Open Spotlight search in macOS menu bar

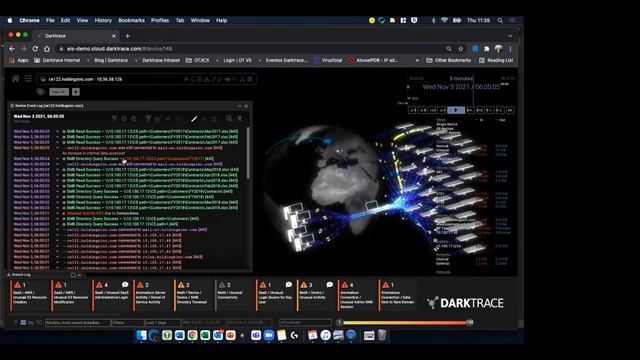click(500, 20)
